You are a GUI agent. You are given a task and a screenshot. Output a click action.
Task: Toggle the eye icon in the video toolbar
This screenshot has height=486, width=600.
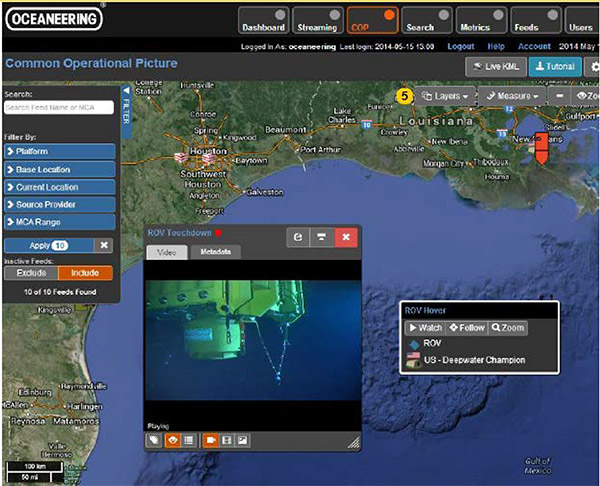(x=171, y=440)
